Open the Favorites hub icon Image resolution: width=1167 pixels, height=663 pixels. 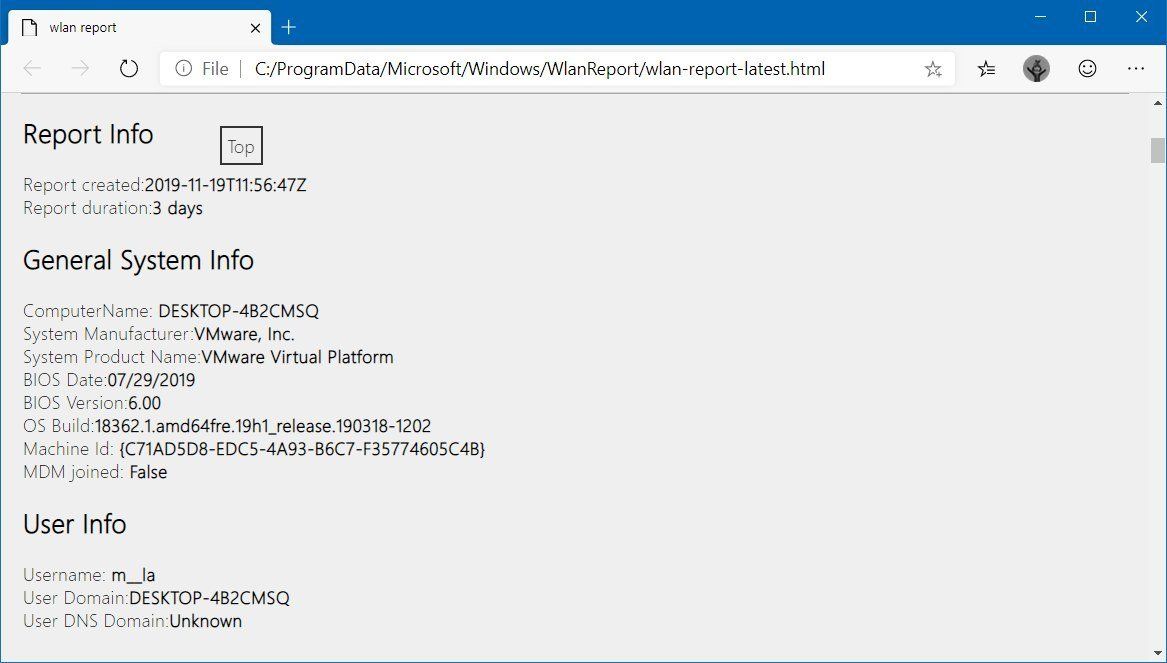point(986,68)
